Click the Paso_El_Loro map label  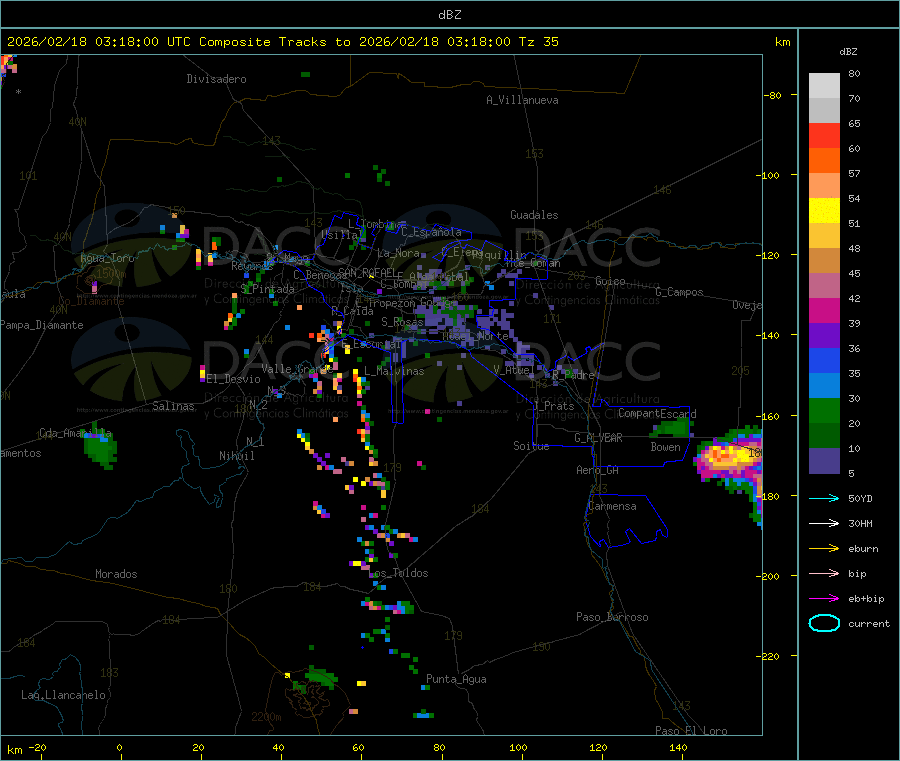point(691,731)
